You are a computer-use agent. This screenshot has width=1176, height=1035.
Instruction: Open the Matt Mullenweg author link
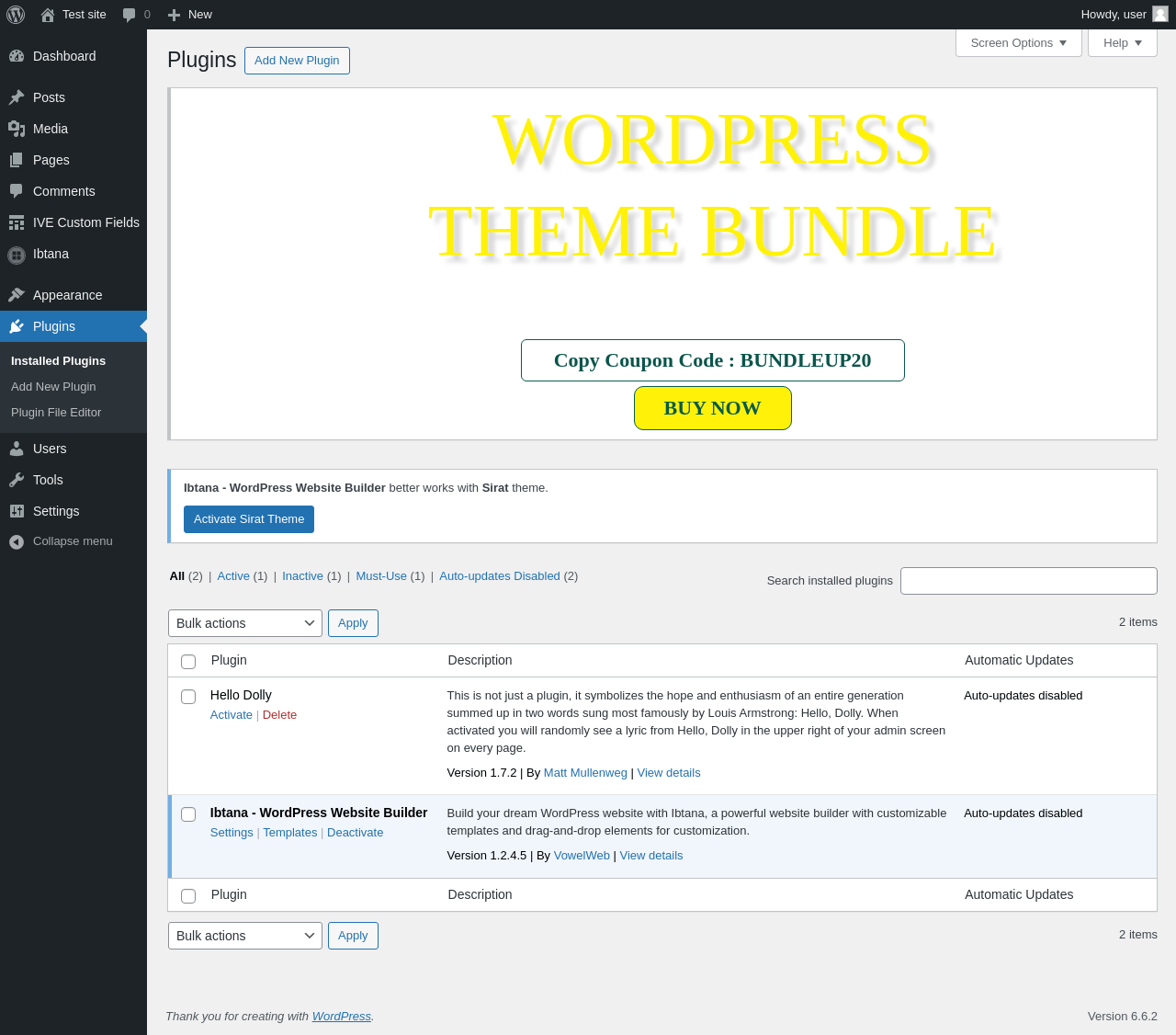pyautogui.click(x=585, y=773)
